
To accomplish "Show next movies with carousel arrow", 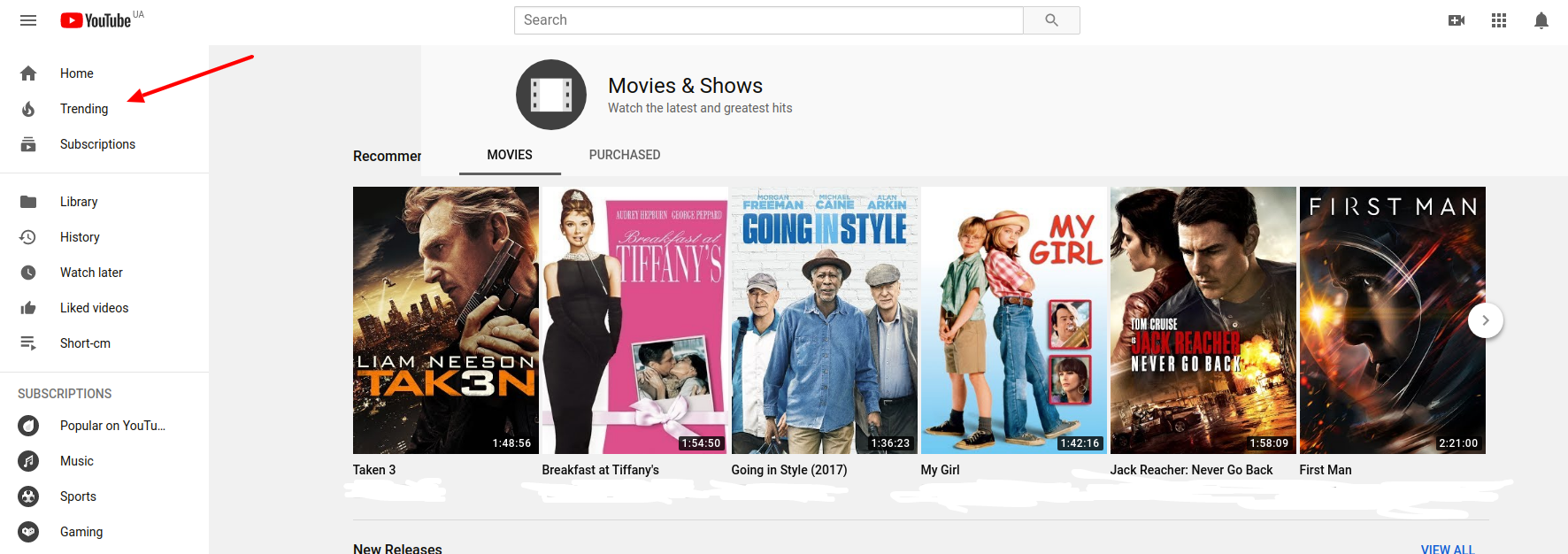I will (1486, 320).
